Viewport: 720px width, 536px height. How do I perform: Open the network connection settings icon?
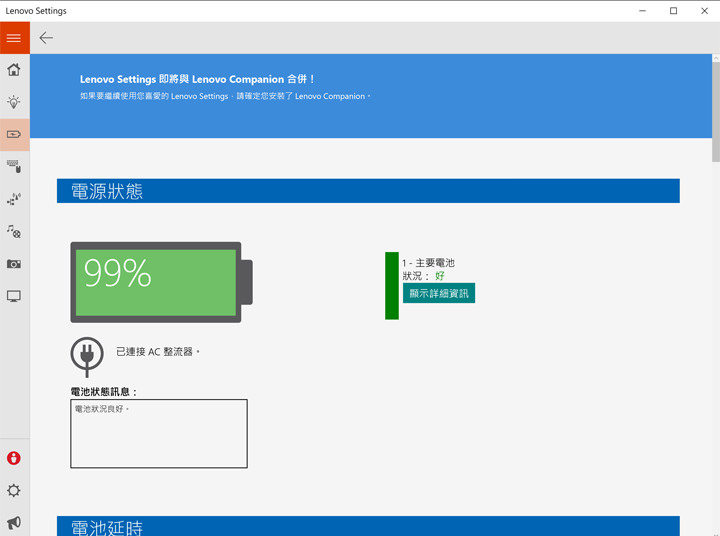tap(14, 199)
